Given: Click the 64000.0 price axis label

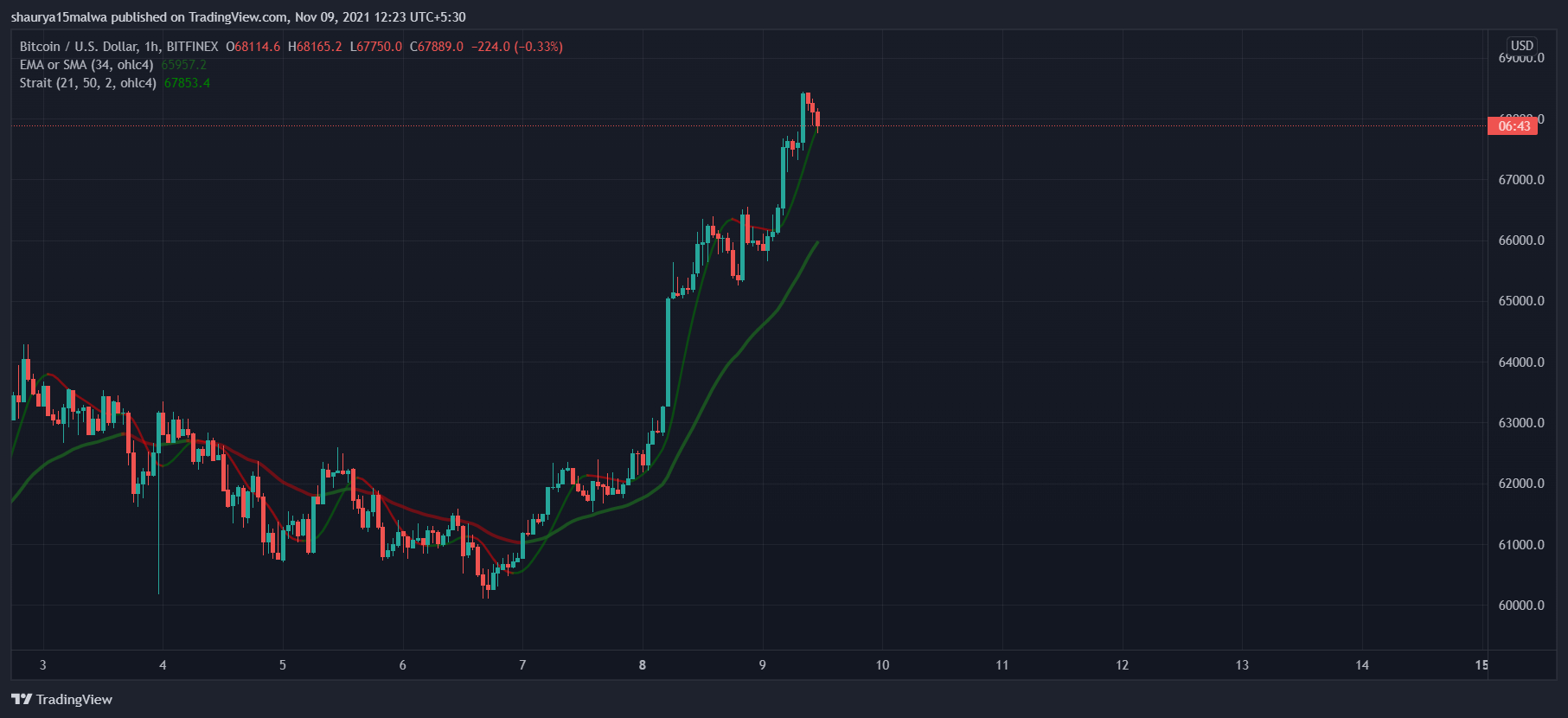Looking at the screenshot, I should pyautogui.click(x=1521, y=362).
